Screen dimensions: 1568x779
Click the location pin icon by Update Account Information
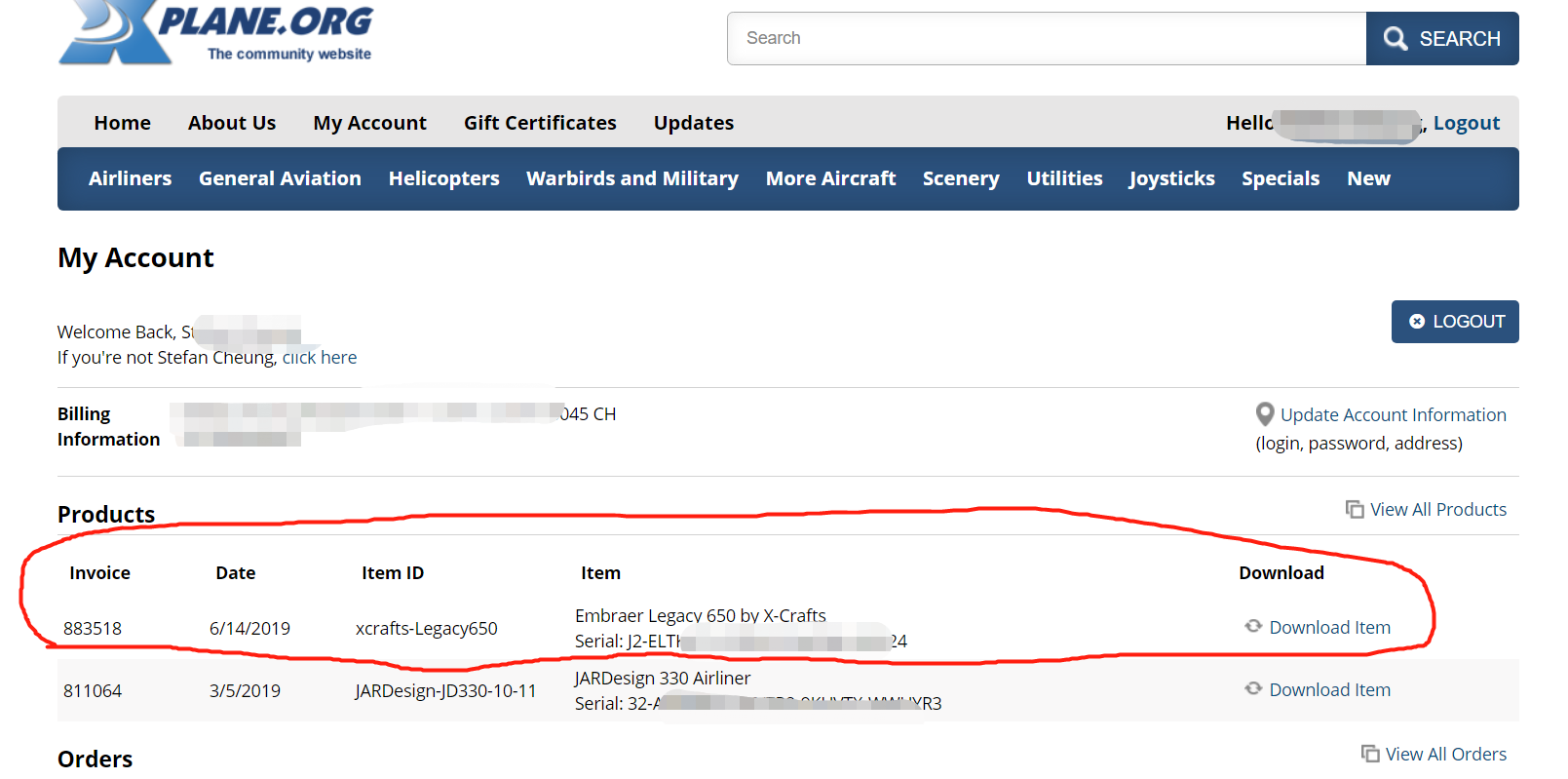pos(1265,414)
